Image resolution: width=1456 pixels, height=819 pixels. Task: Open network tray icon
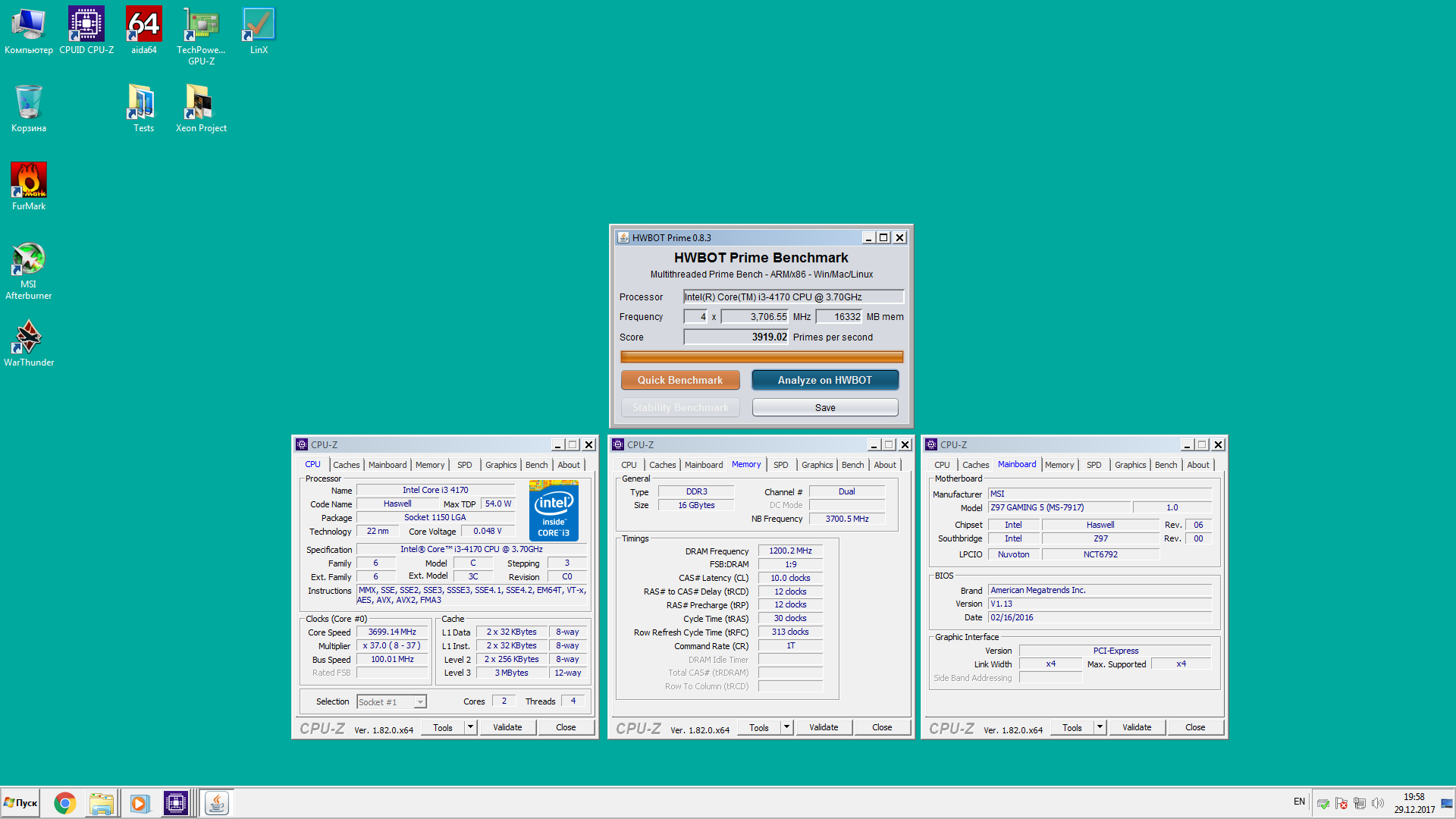(x=1360, y=803)
